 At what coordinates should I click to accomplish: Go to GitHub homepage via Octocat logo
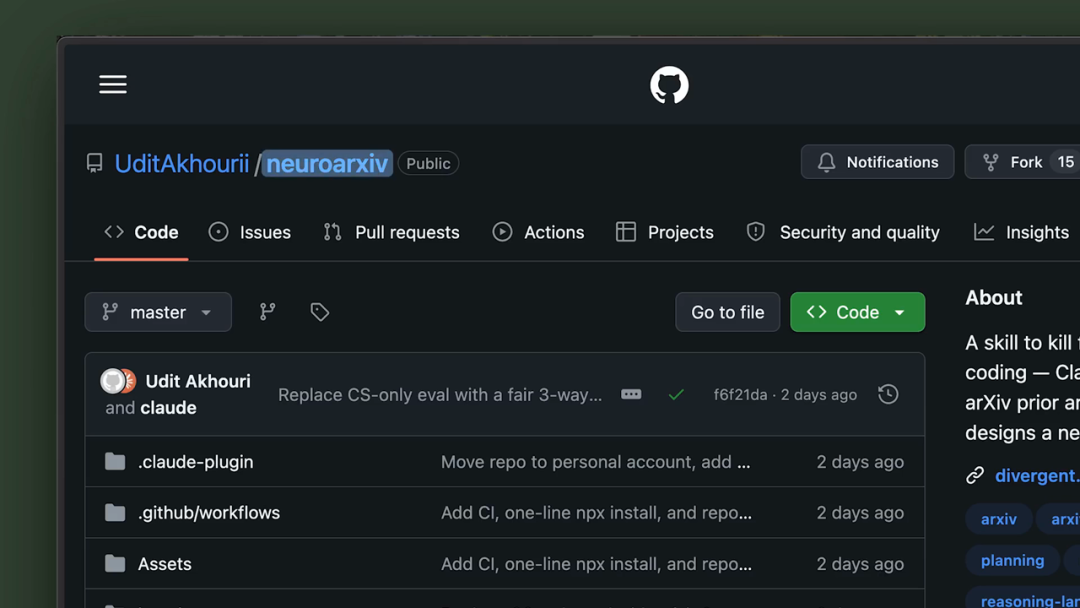[x=669, y=85]
